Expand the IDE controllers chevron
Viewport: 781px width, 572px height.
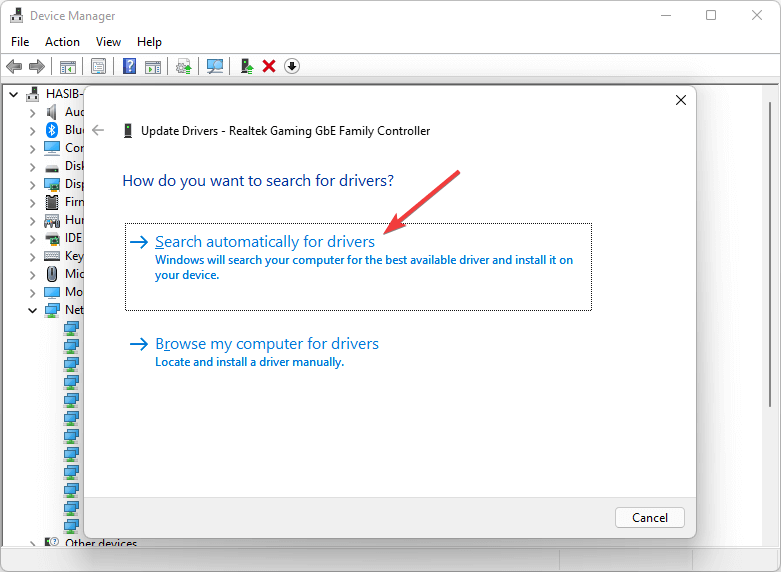point(32,239)
